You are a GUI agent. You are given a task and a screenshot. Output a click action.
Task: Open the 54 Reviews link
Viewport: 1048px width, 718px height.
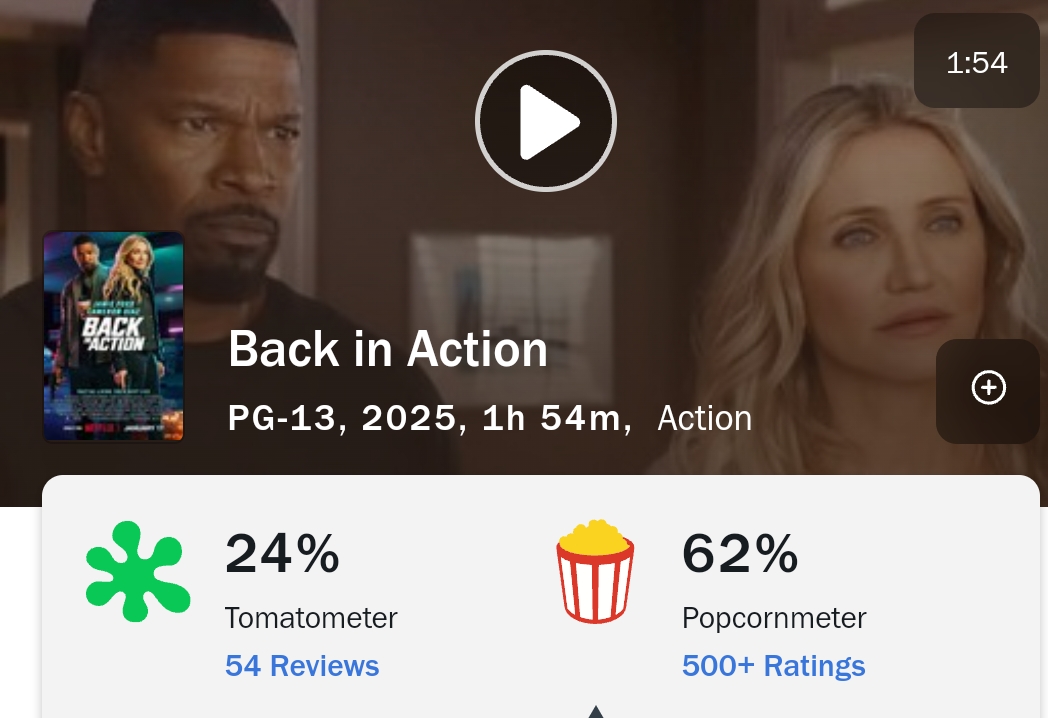pyautogui.click(x=302, y=666)
